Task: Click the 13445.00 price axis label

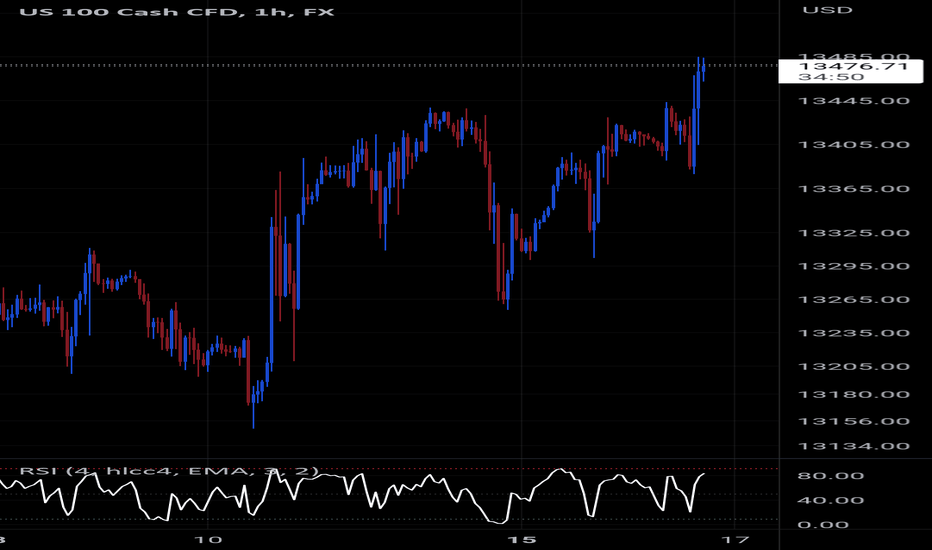Action: (x=854, y=101)
